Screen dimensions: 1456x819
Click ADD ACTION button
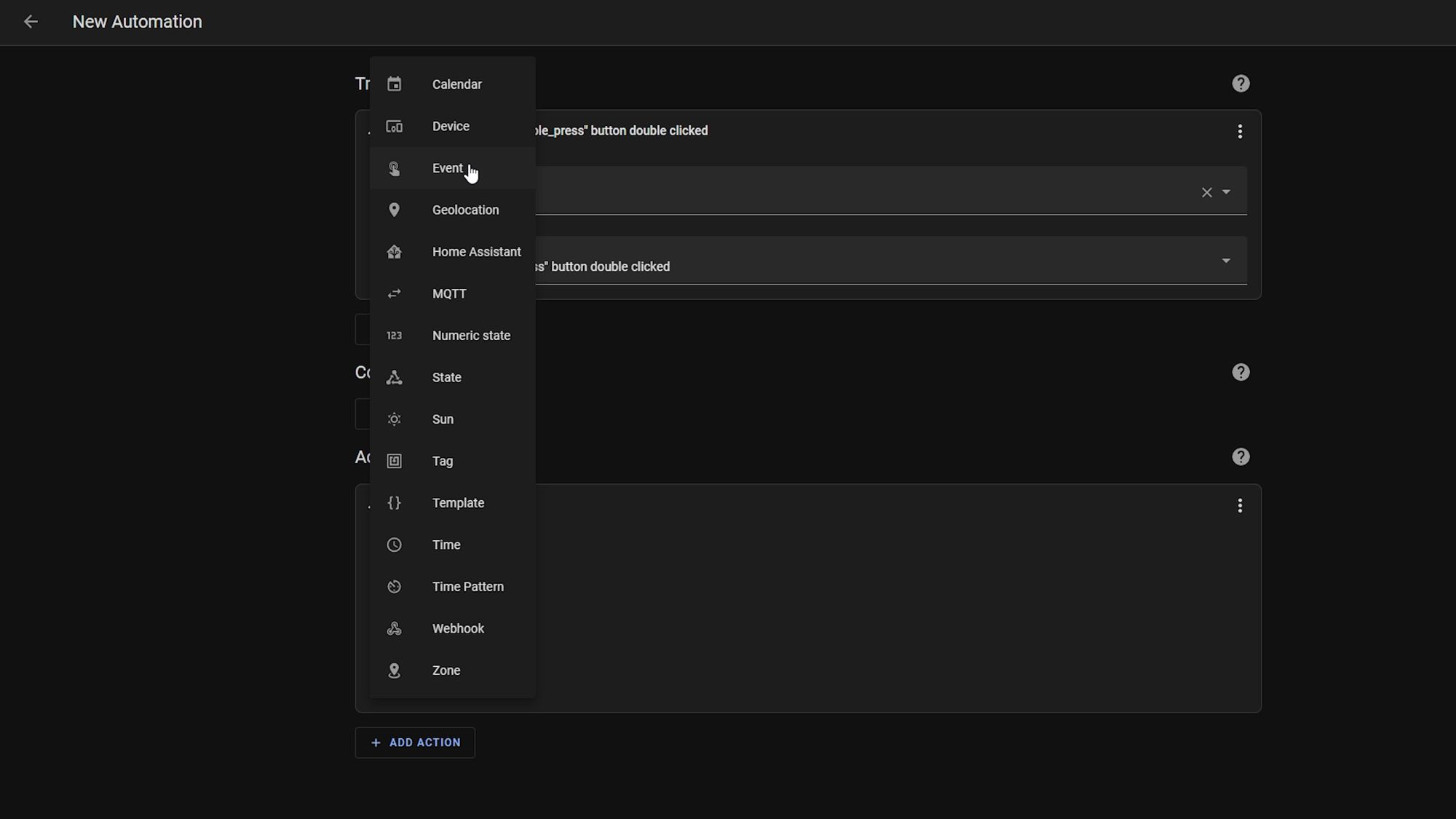coord(415,742)
